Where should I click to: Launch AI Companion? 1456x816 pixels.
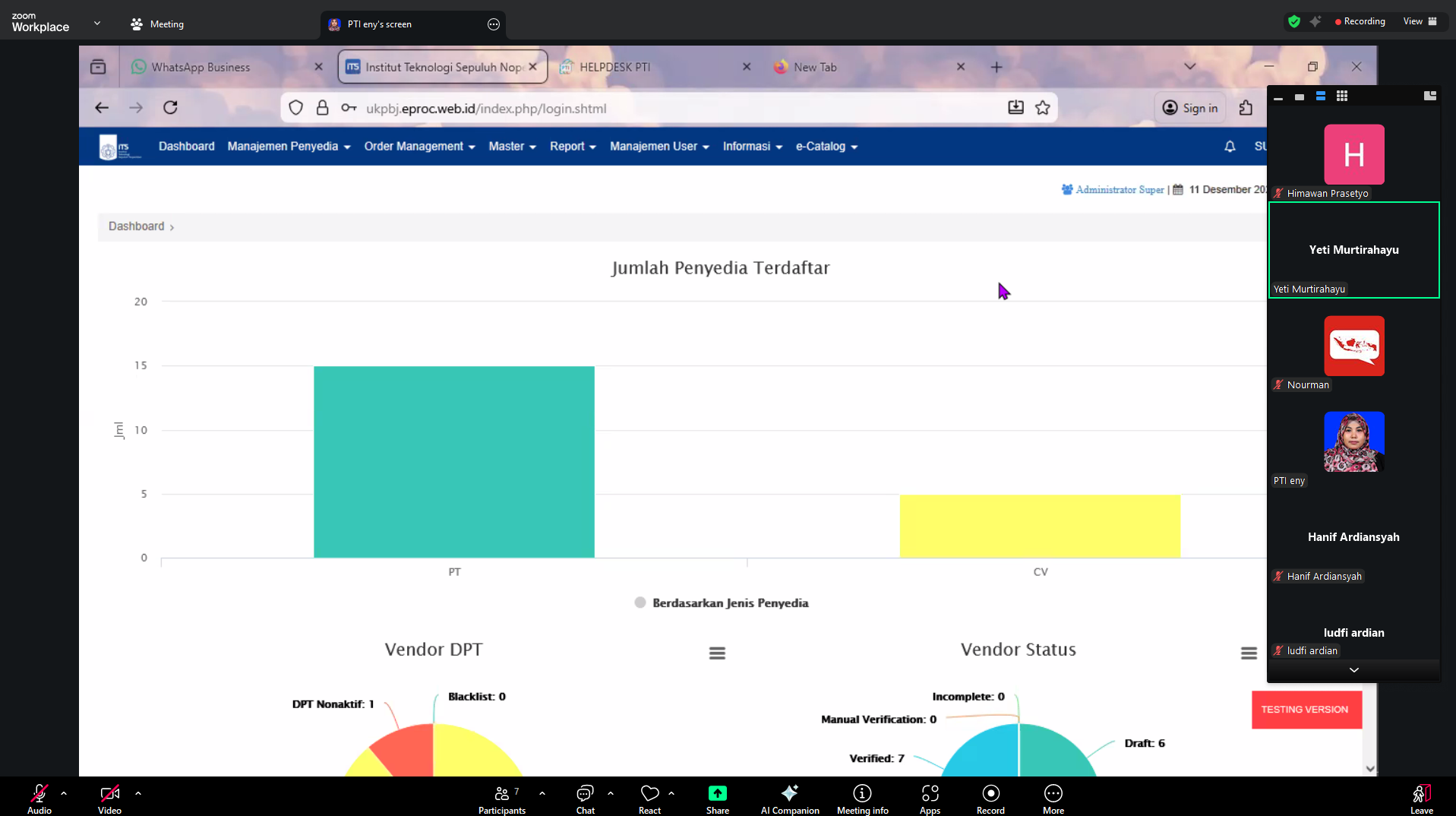[x=789, y=794]
